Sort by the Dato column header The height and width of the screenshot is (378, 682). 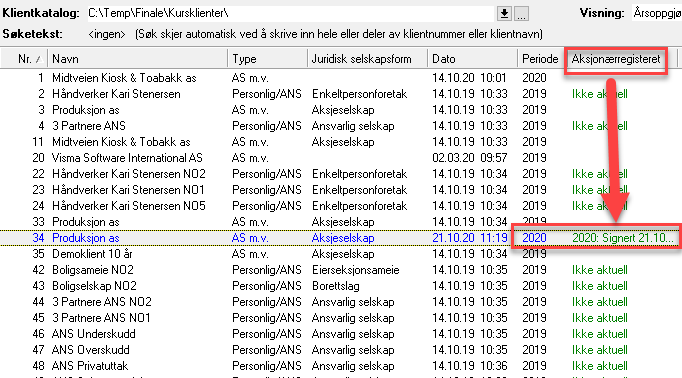(x=472, y=59)
